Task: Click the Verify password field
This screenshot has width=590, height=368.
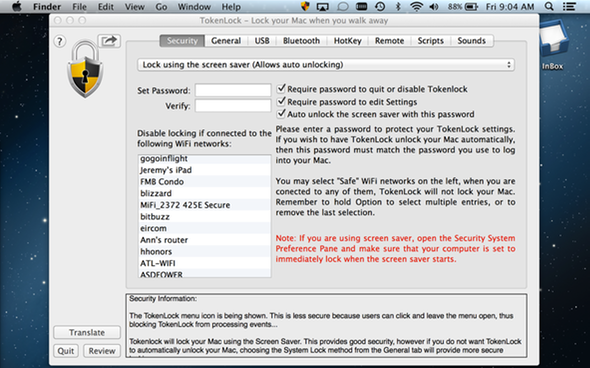Action: [x=233, y=106]
